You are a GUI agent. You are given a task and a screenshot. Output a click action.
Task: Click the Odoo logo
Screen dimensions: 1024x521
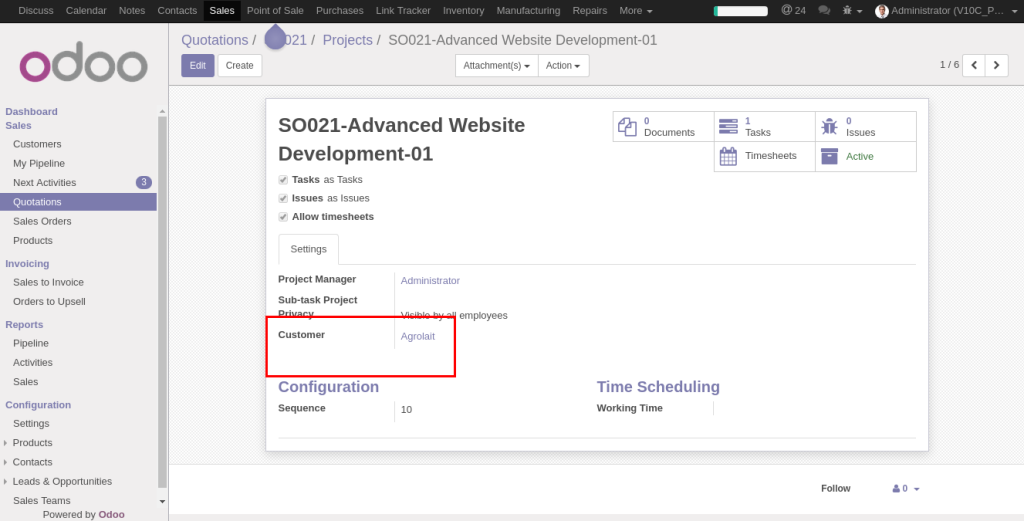84,63
